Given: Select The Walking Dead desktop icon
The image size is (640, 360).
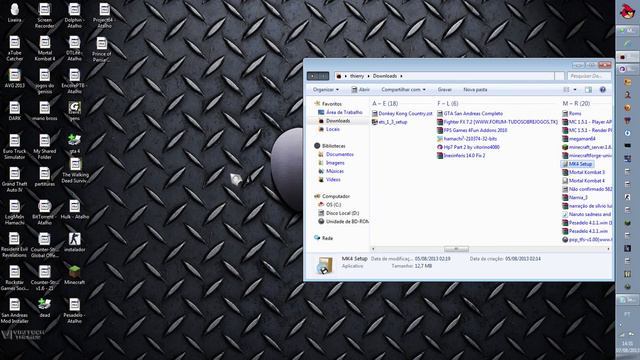Looking at the screenshot, I should (75, 171).
